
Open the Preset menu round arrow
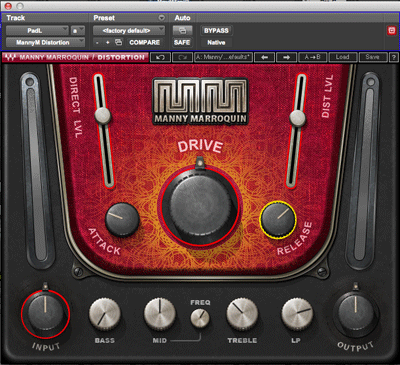click(x=162, y=18)
